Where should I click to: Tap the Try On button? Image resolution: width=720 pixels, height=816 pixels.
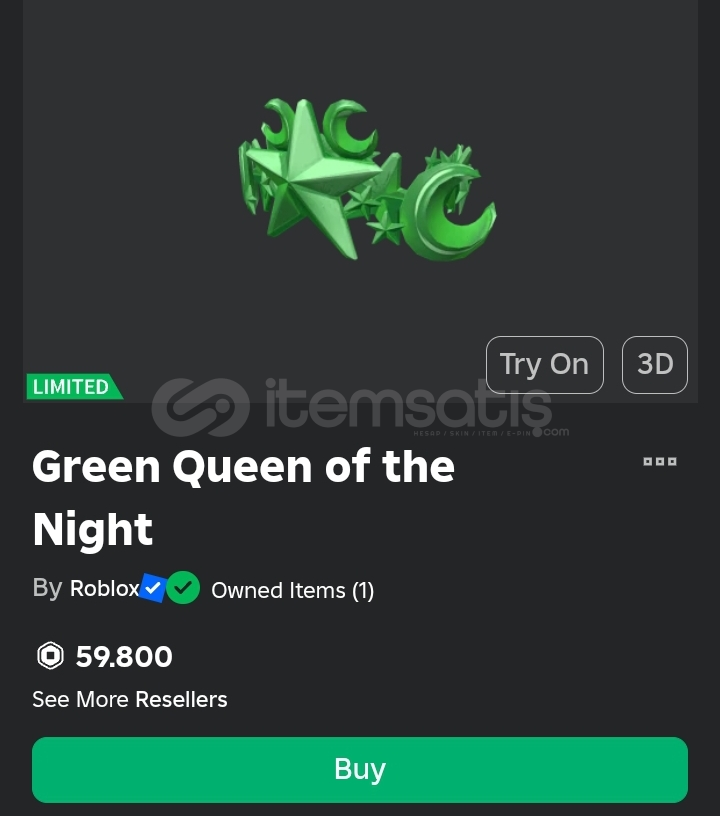pos(545,365)
